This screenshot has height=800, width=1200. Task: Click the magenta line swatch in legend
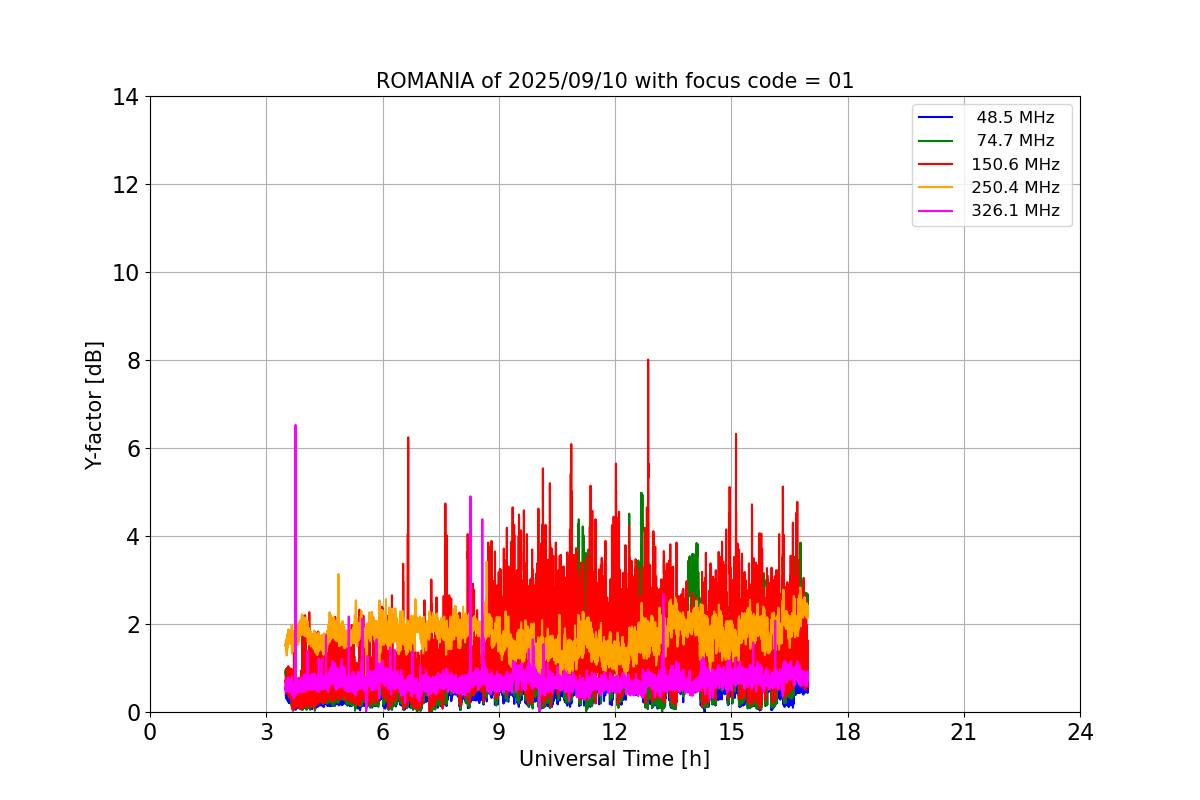936,211
